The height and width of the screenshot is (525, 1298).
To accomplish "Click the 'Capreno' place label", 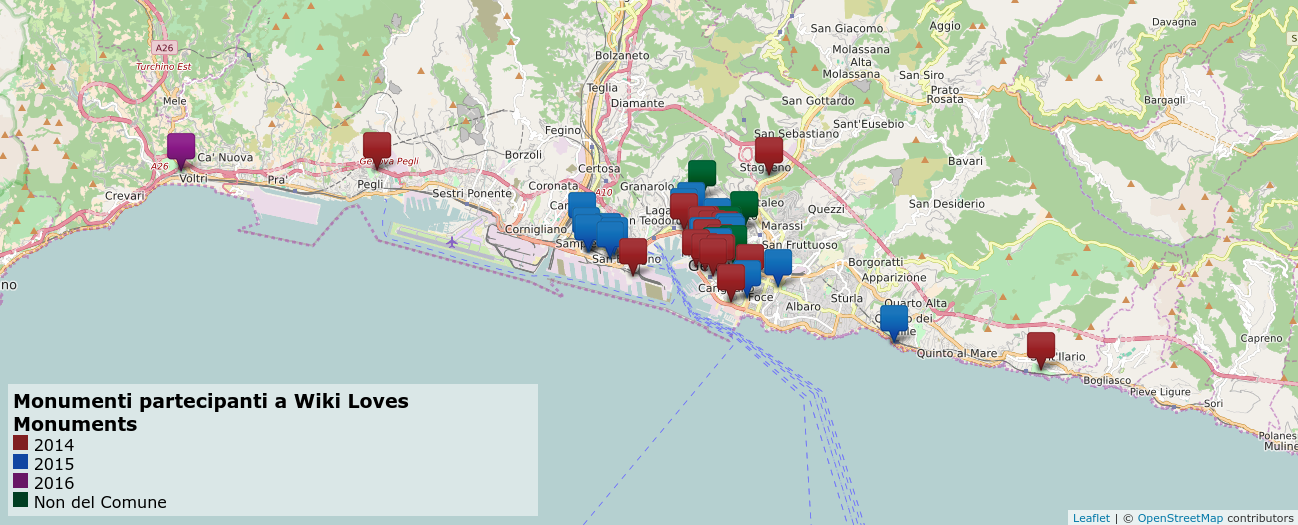I will [x=1260, y=338].
